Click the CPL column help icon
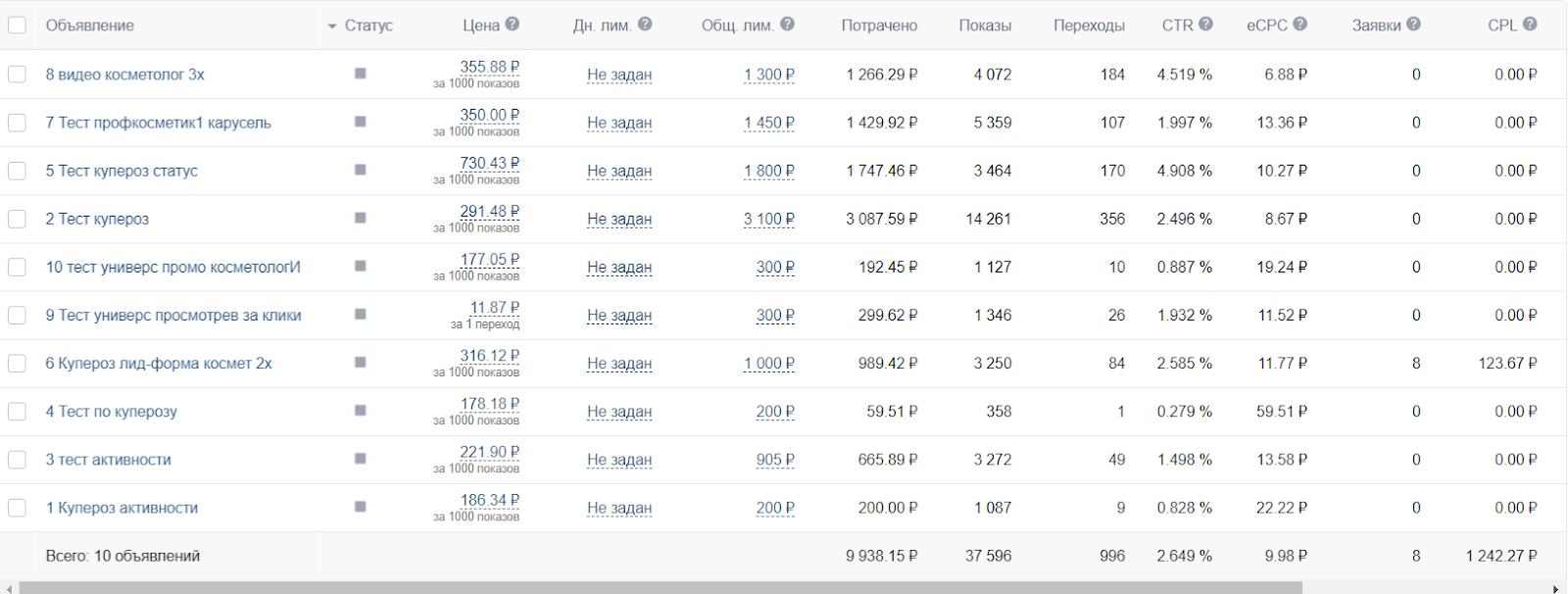The height and width of the screenshot is (594, 1568). (x=1530, y=25)
